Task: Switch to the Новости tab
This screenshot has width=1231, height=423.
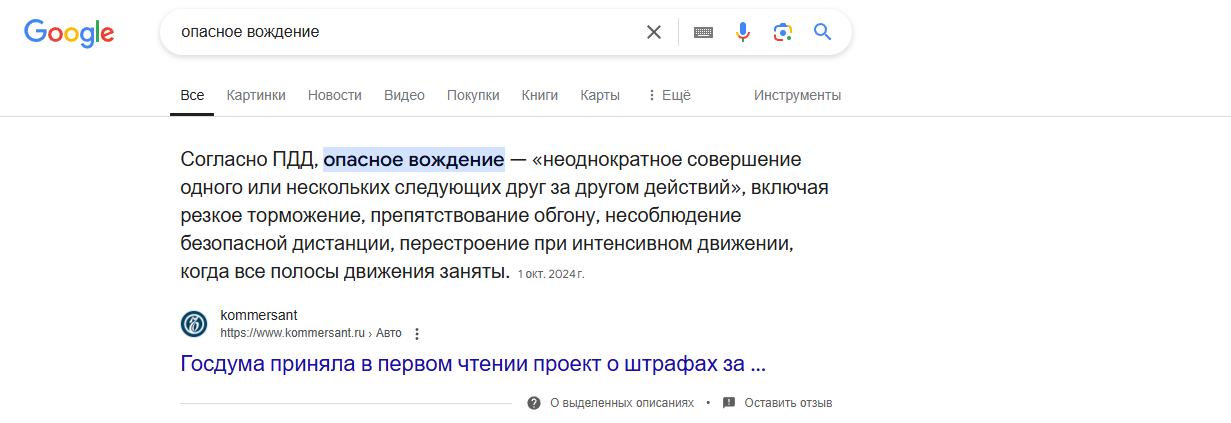Action: [335, 95]
